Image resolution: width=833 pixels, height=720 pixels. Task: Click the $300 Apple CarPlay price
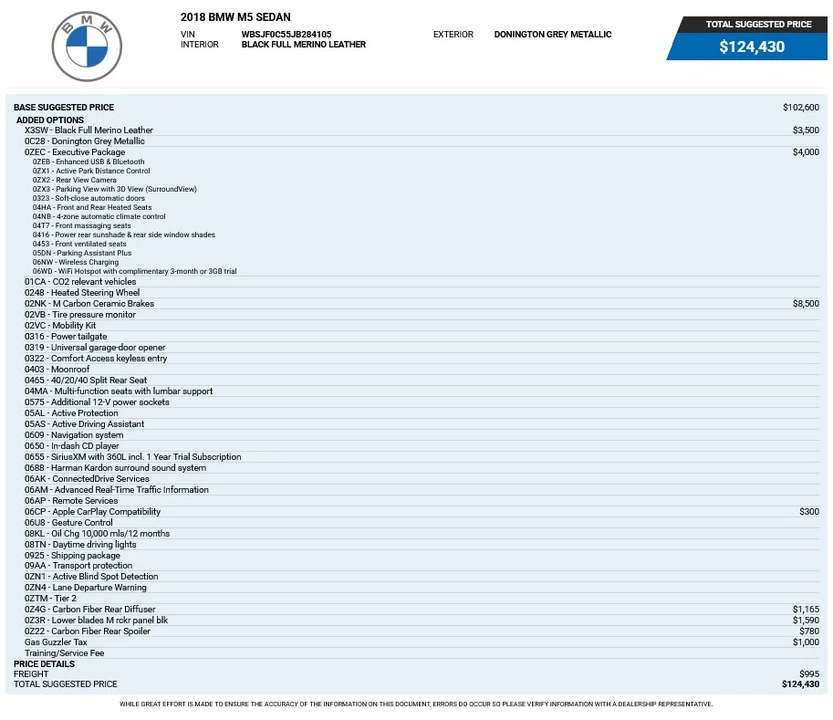(x=809, y=512)
